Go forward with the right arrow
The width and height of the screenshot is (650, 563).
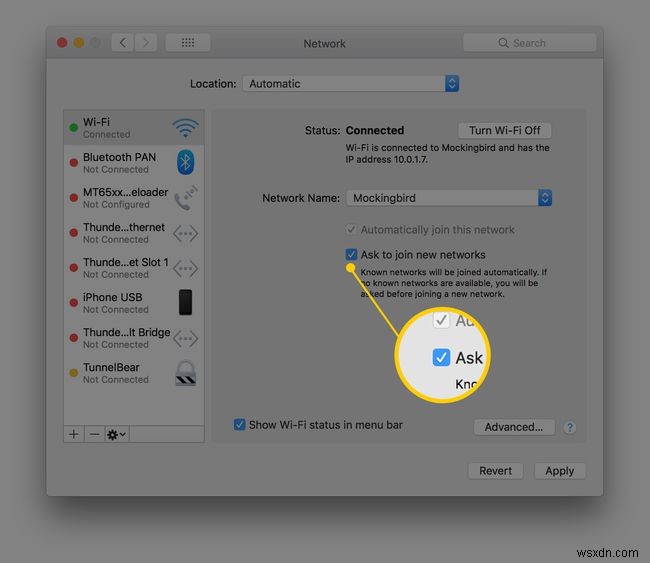[146, 43]
